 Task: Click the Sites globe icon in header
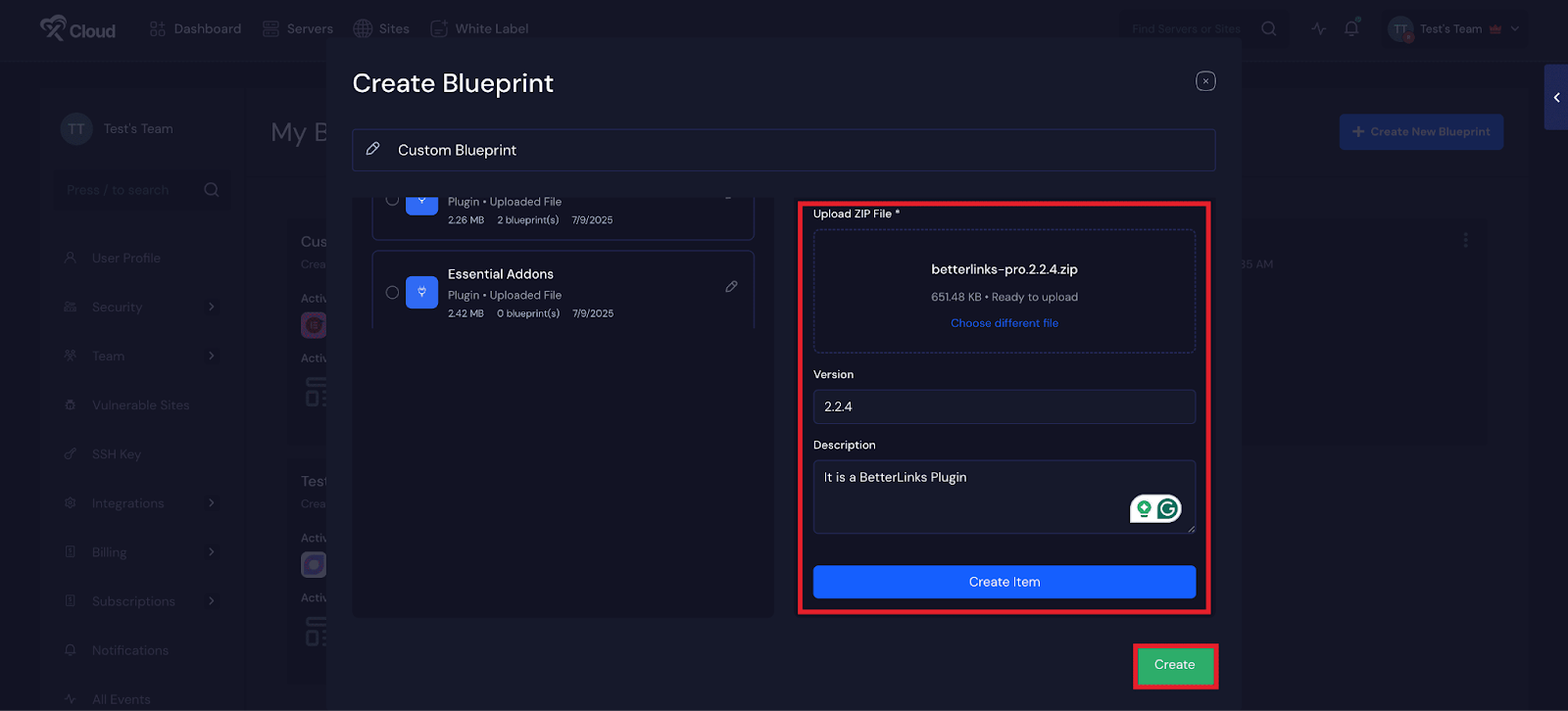point(363,28)
